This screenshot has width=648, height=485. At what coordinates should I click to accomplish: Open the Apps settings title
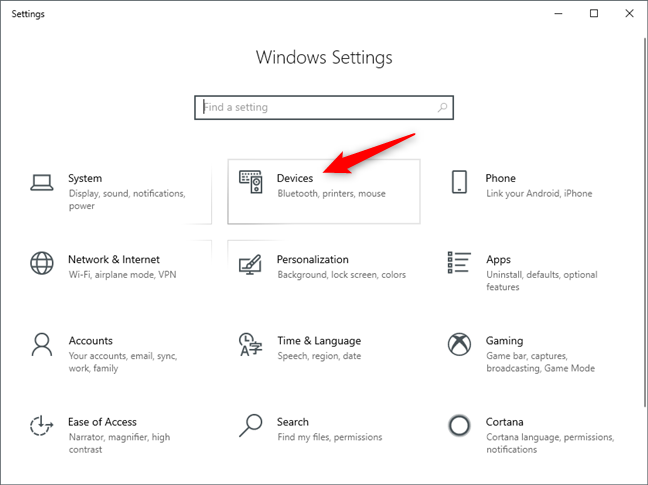[x=498, y=260]
